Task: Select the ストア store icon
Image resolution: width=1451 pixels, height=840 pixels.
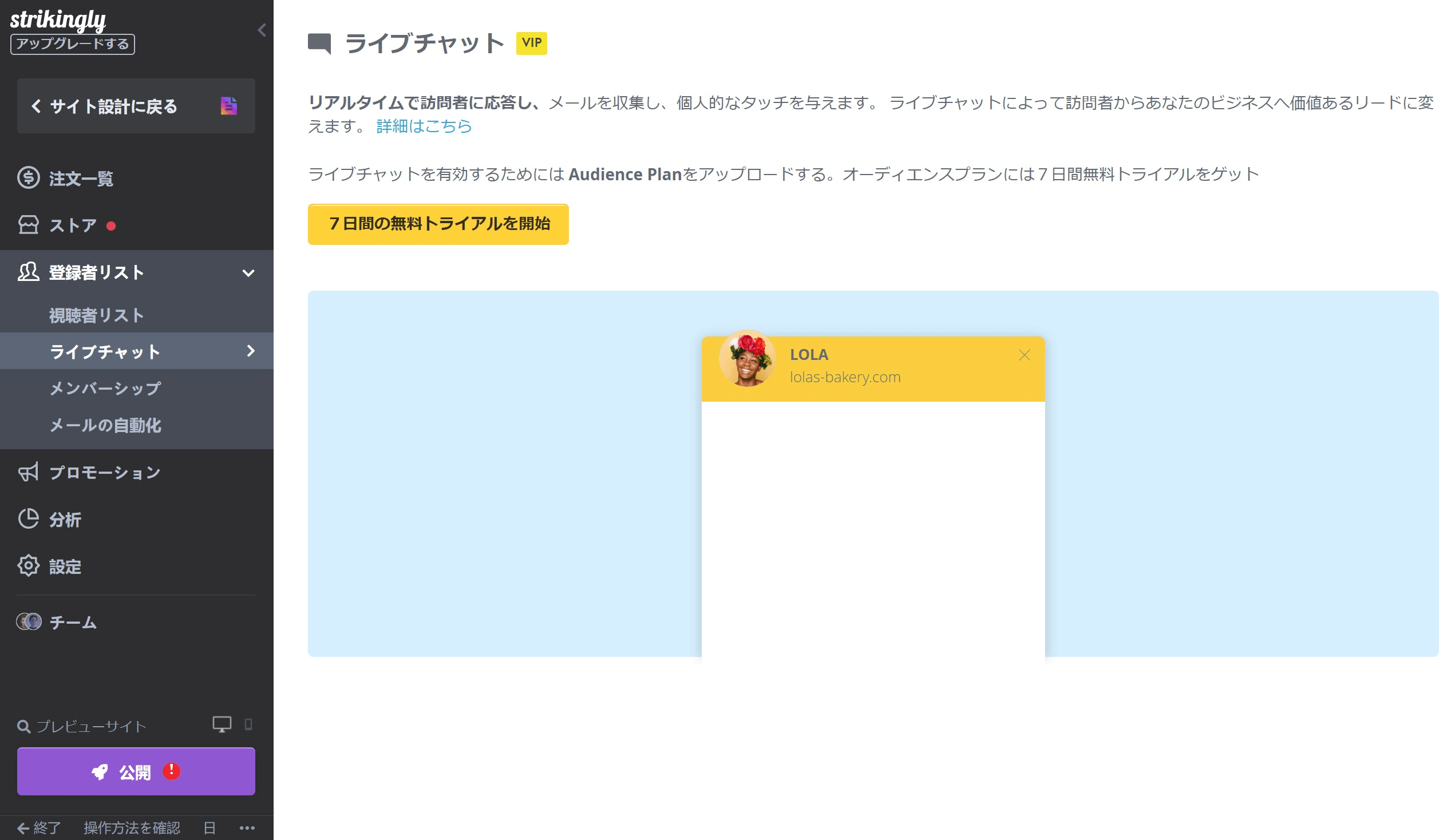Action: click(x=30, y=225)
